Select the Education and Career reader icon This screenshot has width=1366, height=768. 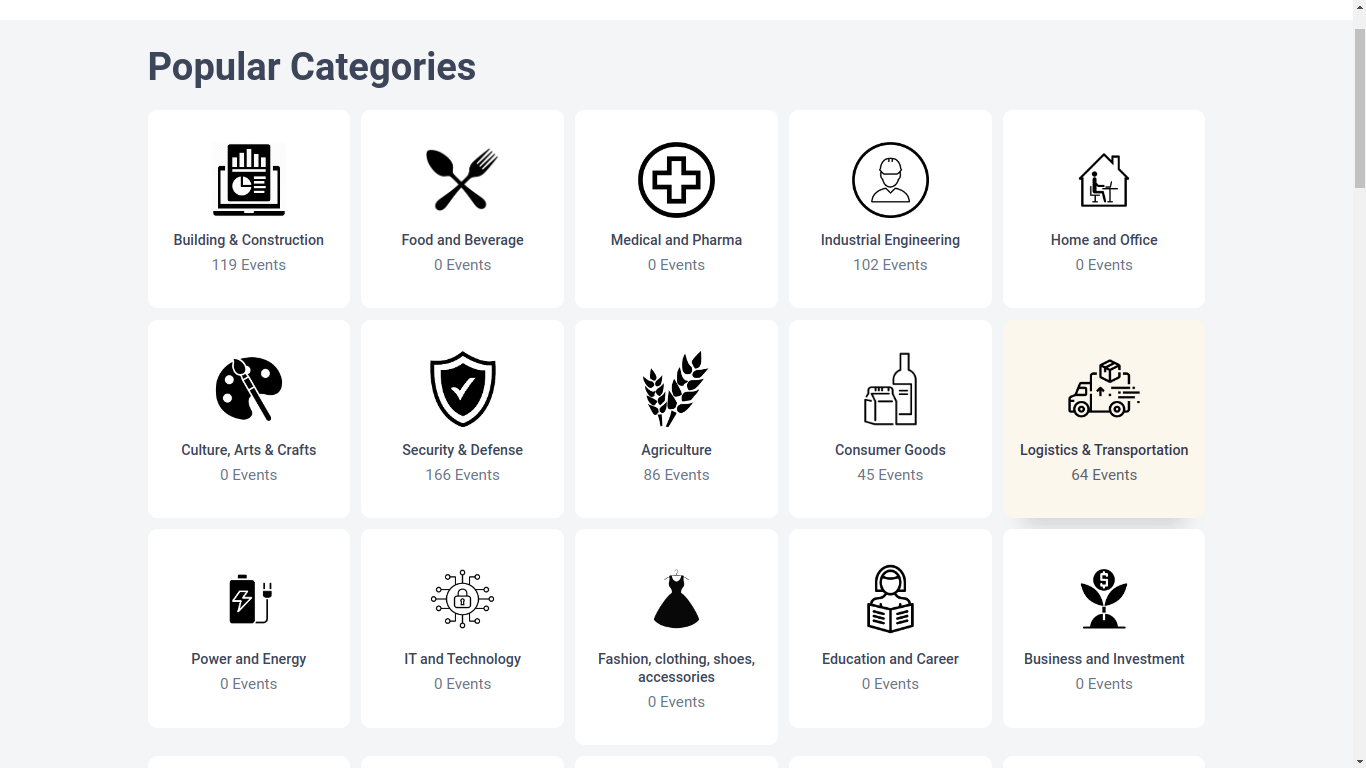pyautogui.click(x=890, y=599)
